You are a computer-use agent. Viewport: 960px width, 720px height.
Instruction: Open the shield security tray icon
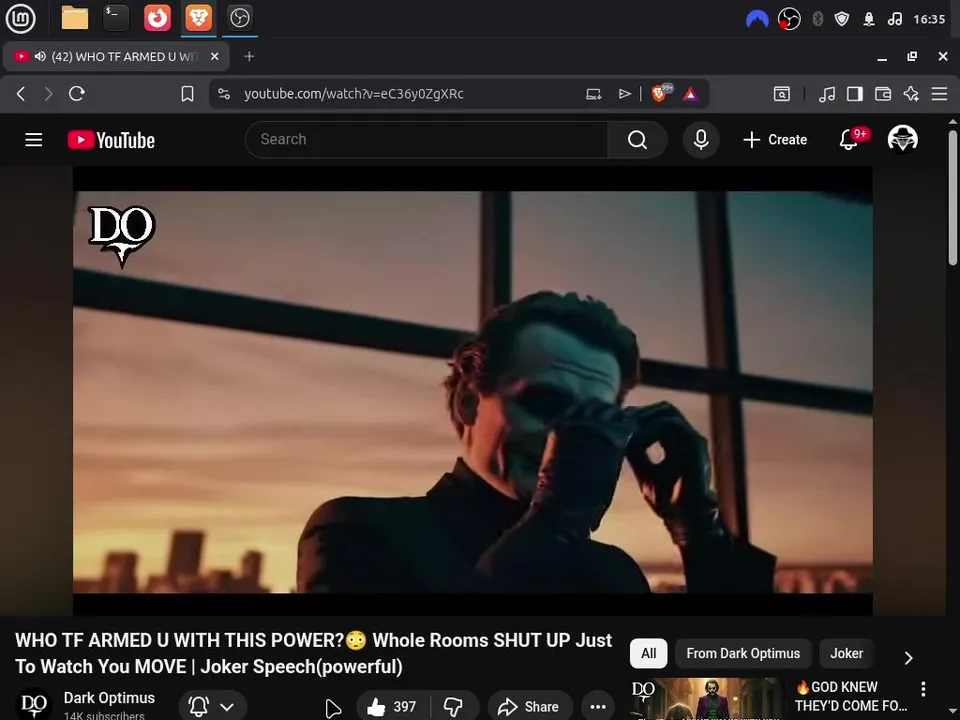click(x=842, y=20)
